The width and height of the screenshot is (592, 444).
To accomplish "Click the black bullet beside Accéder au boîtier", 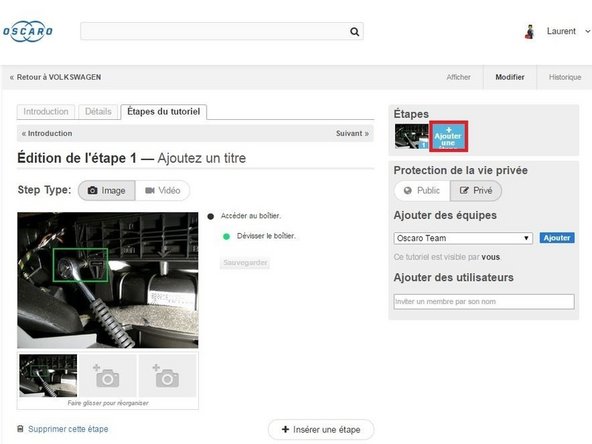I will (211, 216).
